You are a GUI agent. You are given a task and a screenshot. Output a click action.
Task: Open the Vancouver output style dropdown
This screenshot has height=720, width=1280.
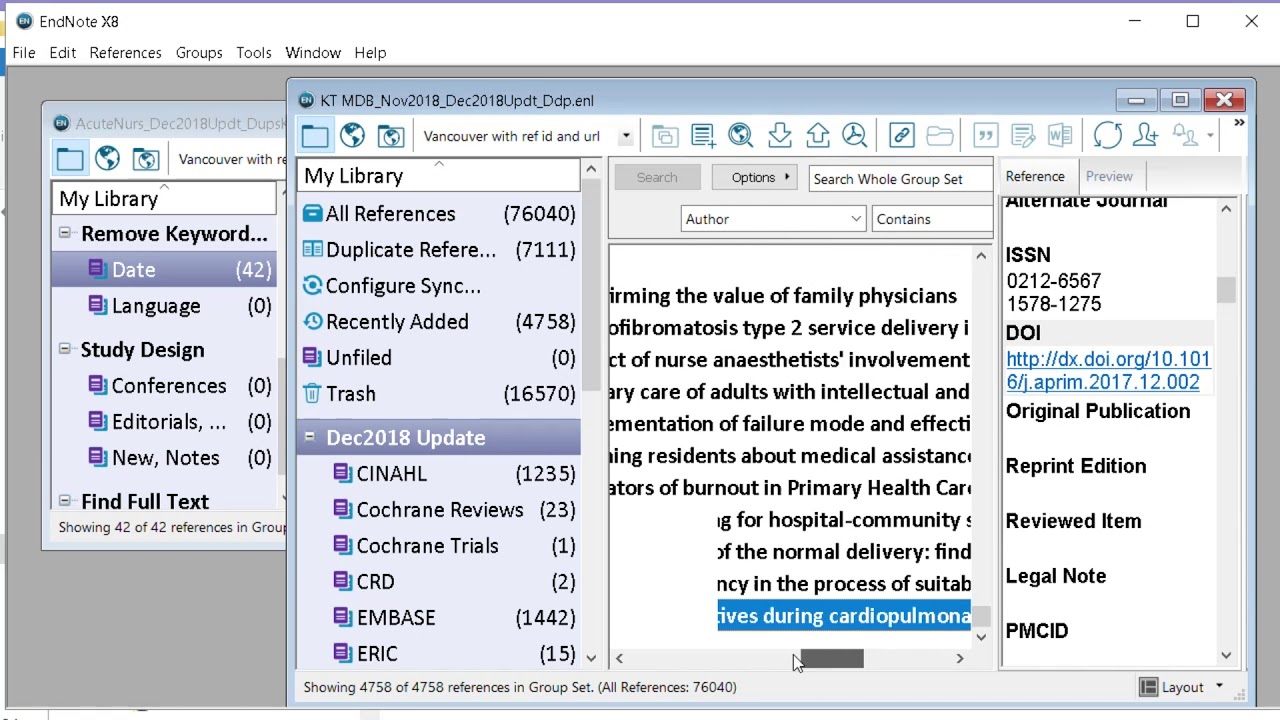[626, 136]
